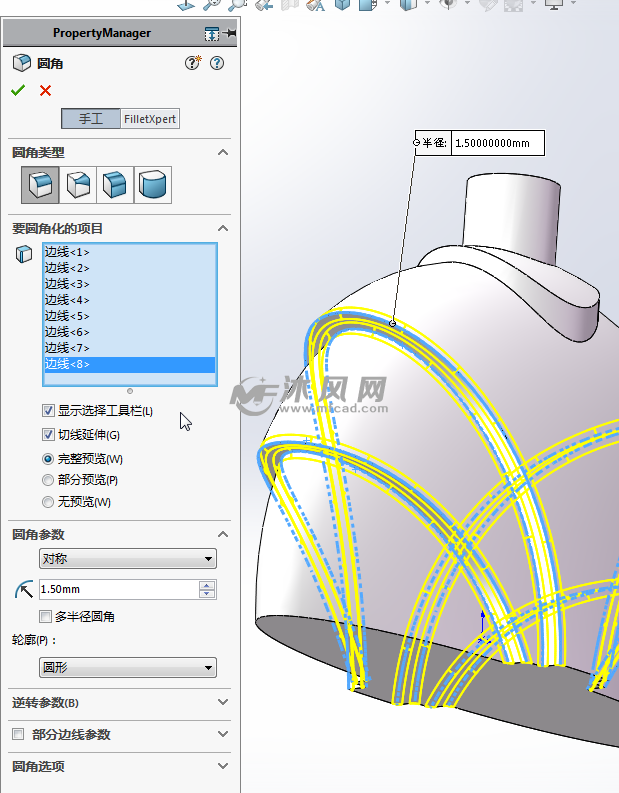This screenshot has height=793, width=619.
Task: Collapse the 圆角参数 section
Action: click(x=223, y=534)
